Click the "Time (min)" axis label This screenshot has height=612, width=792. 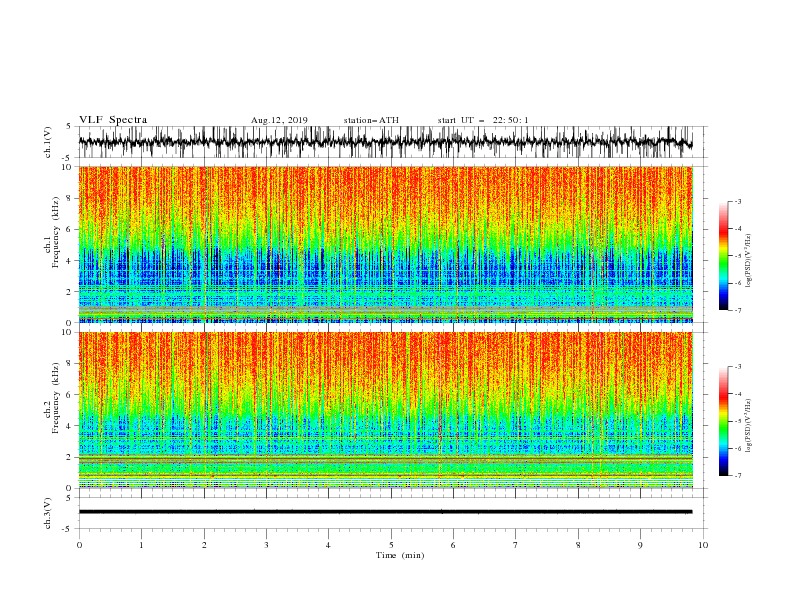point(400,555)
